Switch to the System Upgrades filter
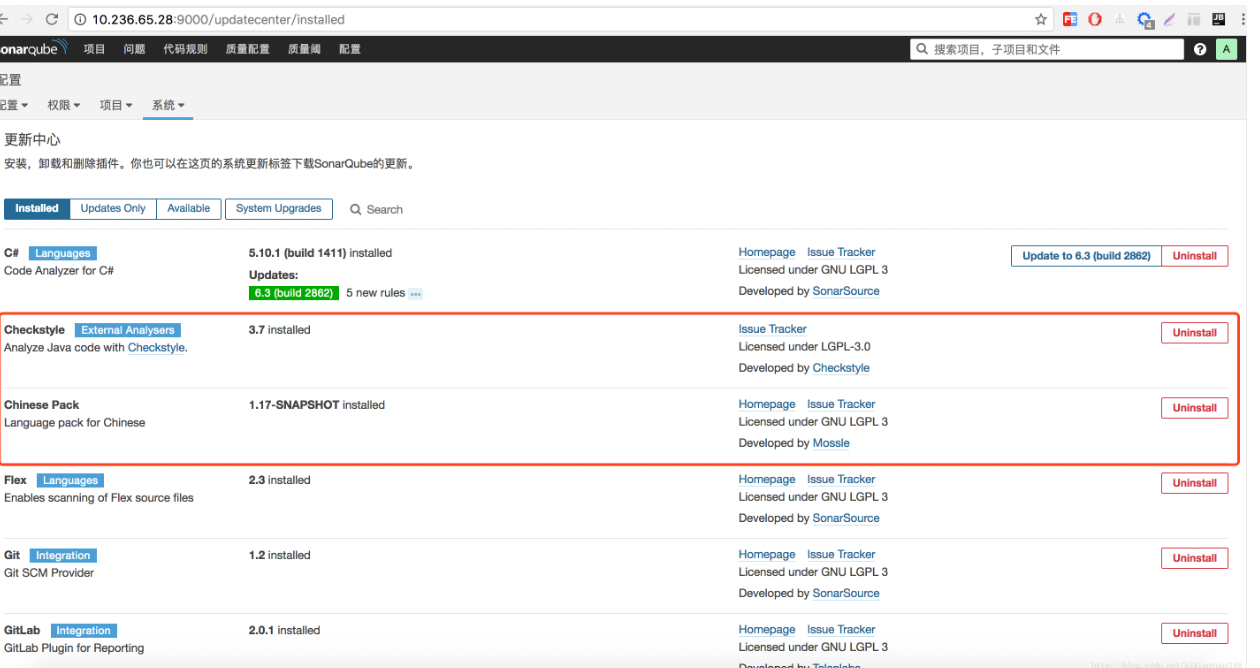 click(x=279, y=209)
